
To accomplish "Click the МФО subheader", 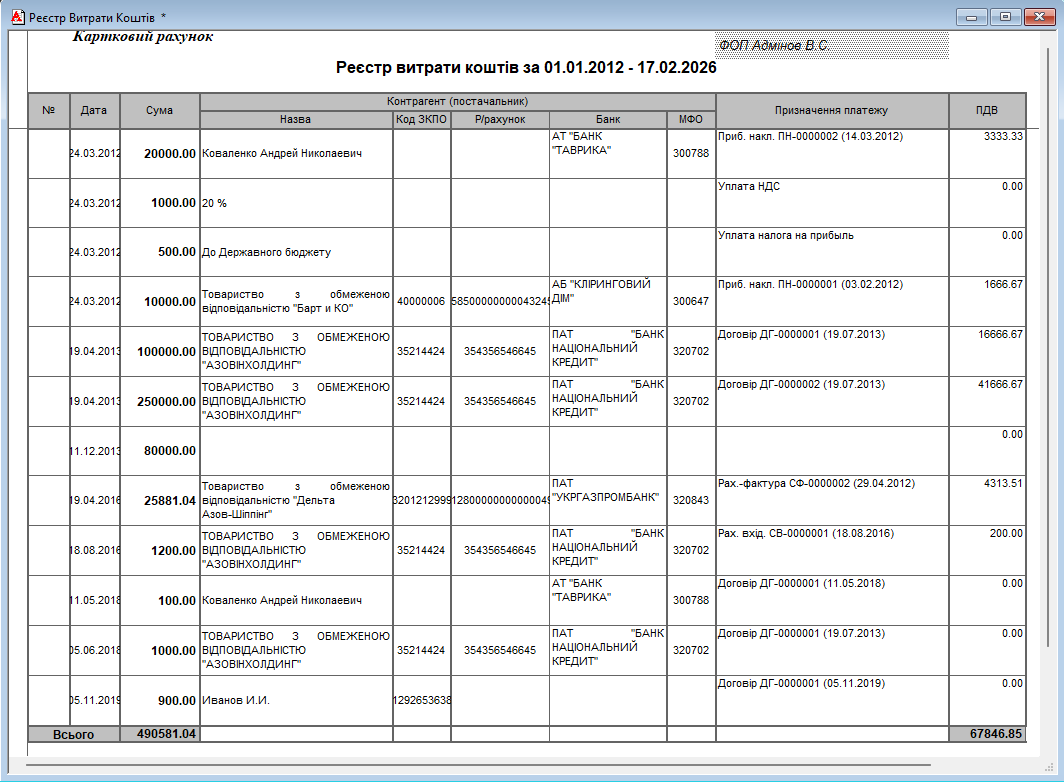I will (691, 119).
